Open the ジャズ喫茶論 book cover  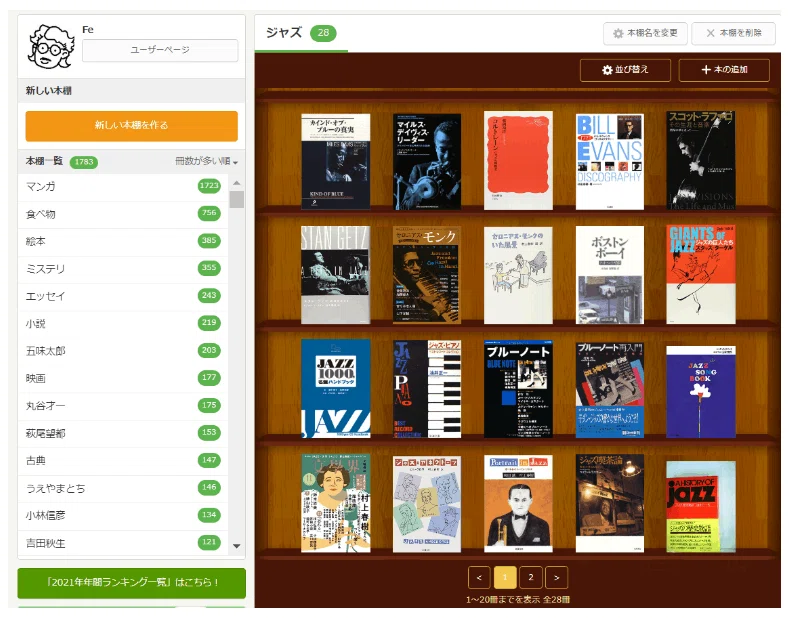[610, 503]
